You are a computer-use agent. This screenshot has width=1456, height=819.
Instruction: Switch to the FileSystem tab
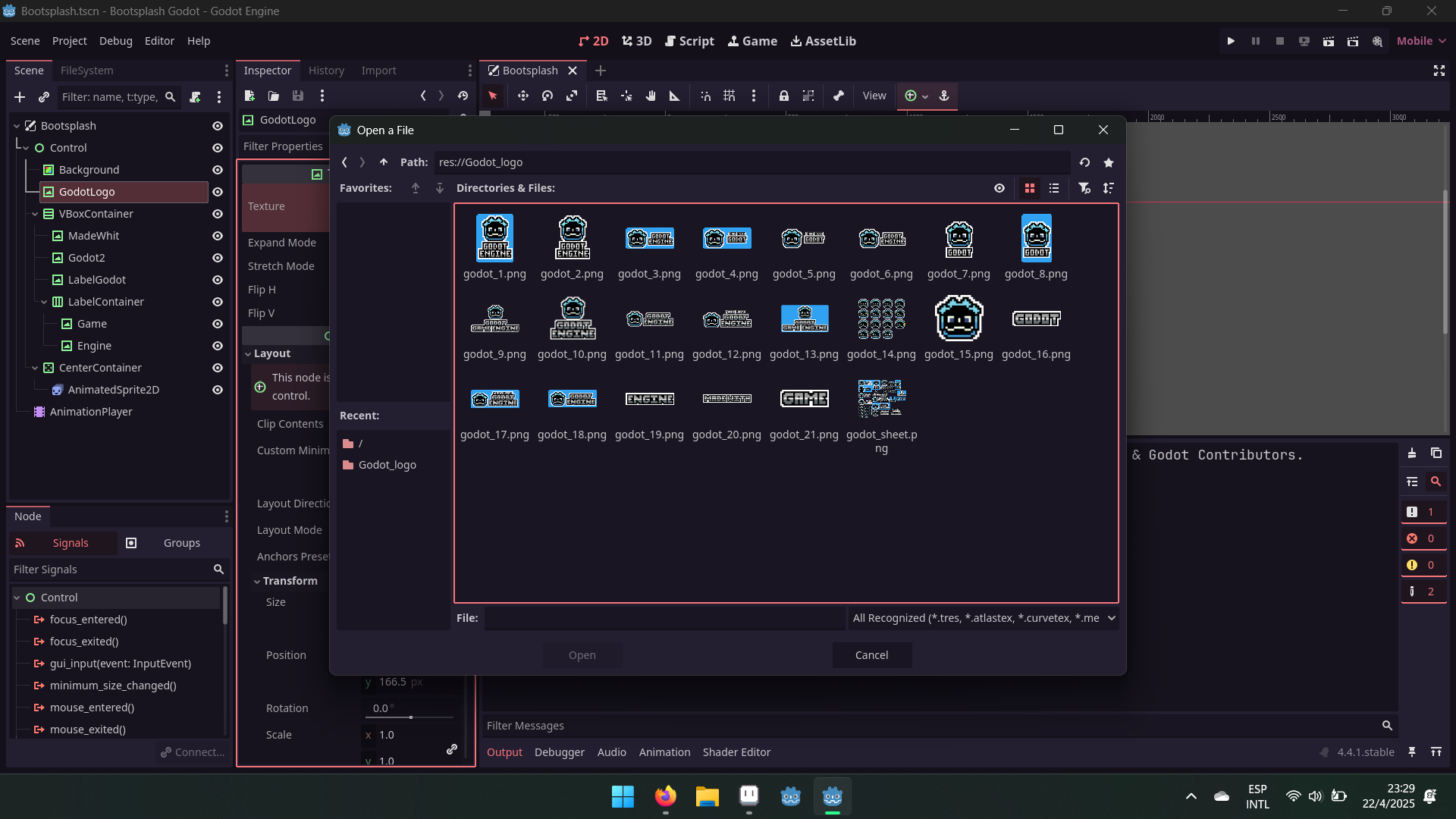point(86,71)
